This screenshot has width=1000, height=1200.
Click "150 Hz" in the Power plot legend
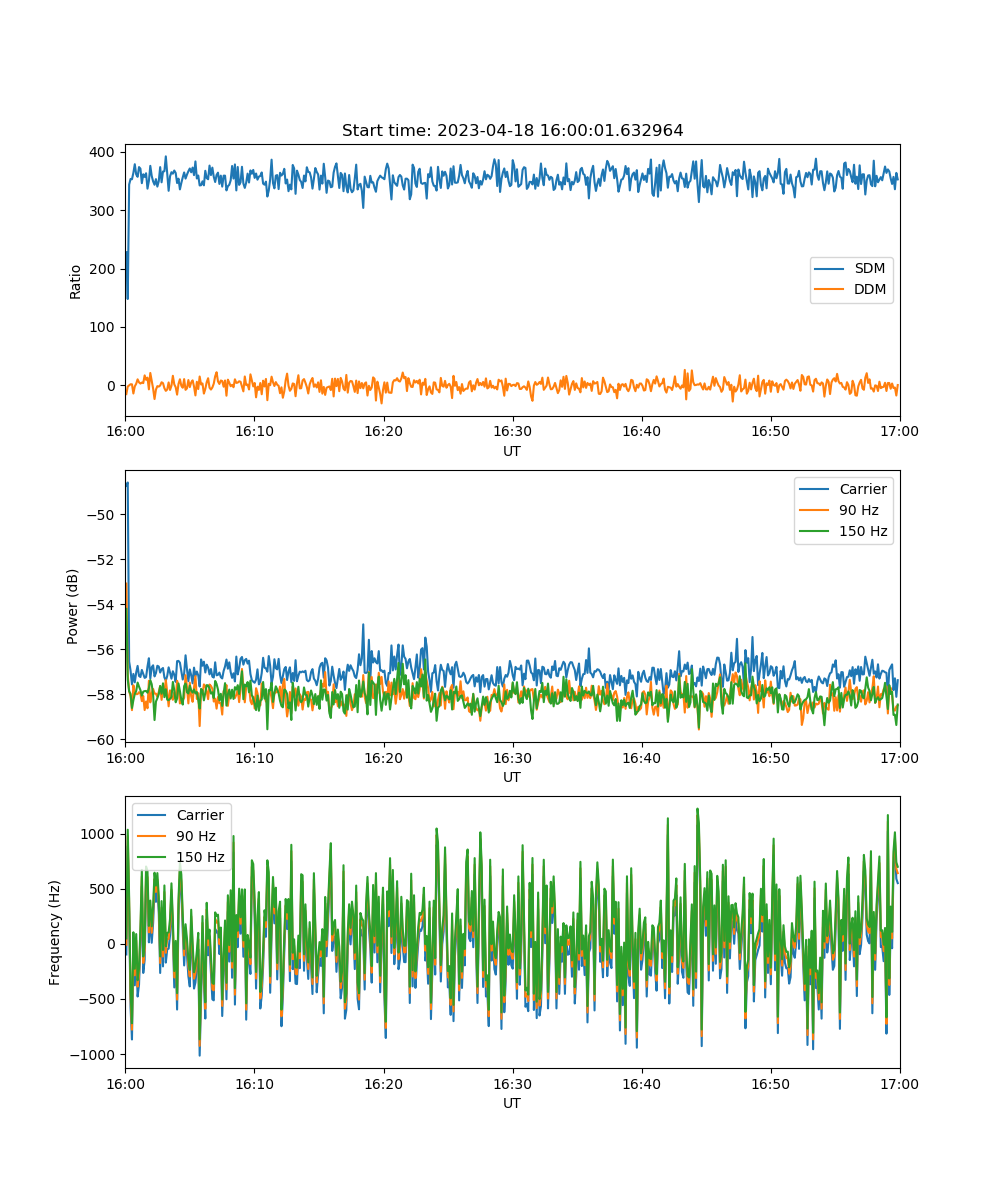tap(863, 531)
